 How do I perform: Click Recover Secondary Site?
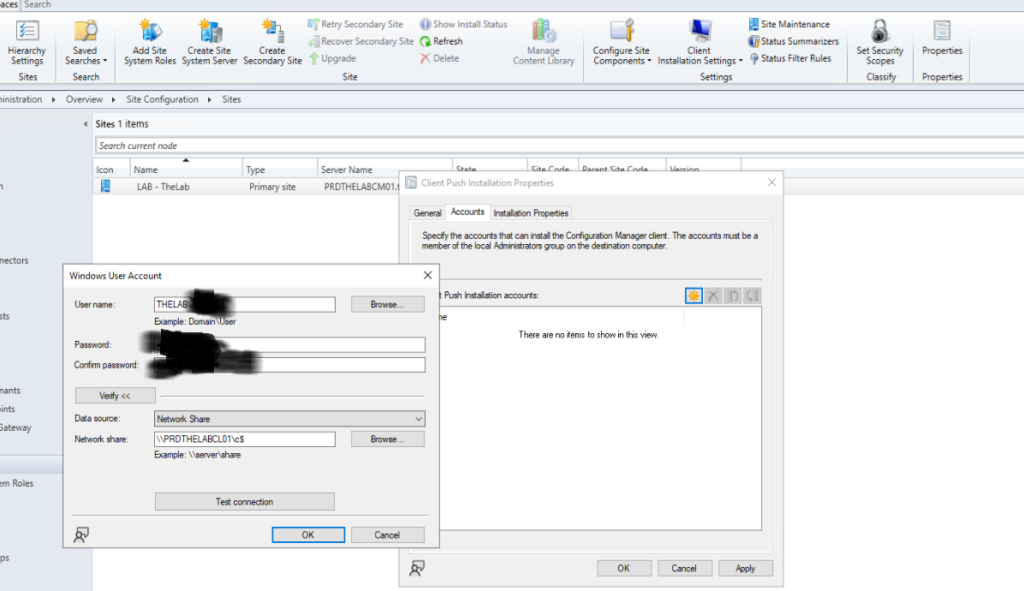360,41
